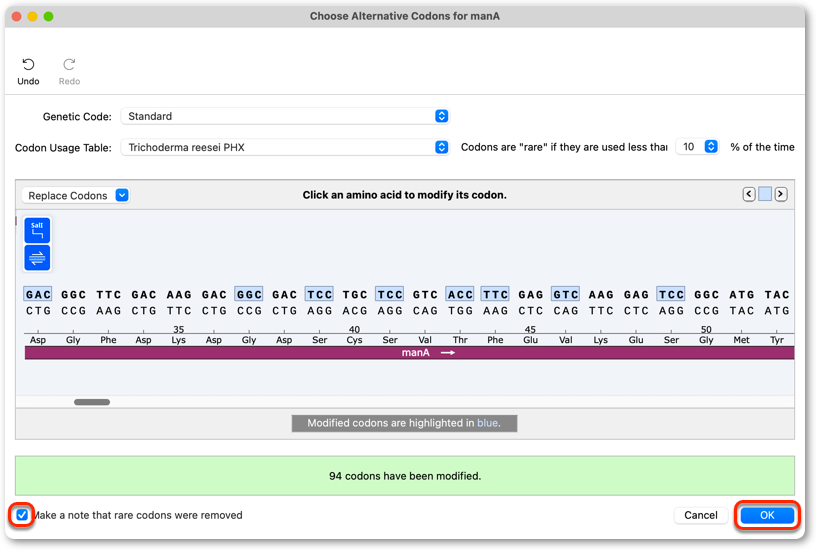
Task: Select the Met amino acid label
Action: (742, 340)
